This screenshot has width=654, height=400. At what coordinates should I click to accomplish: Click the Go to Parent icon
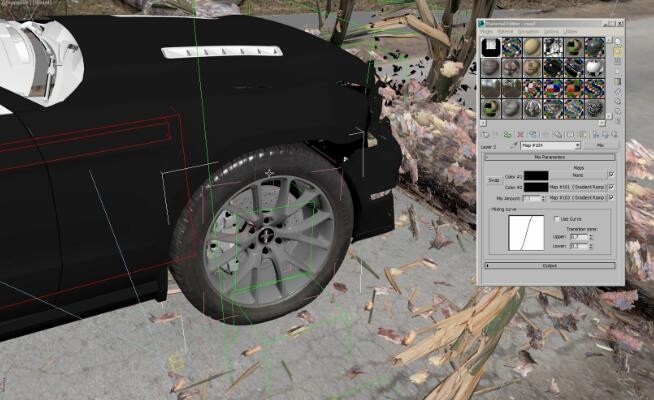(x=606, y=135)
